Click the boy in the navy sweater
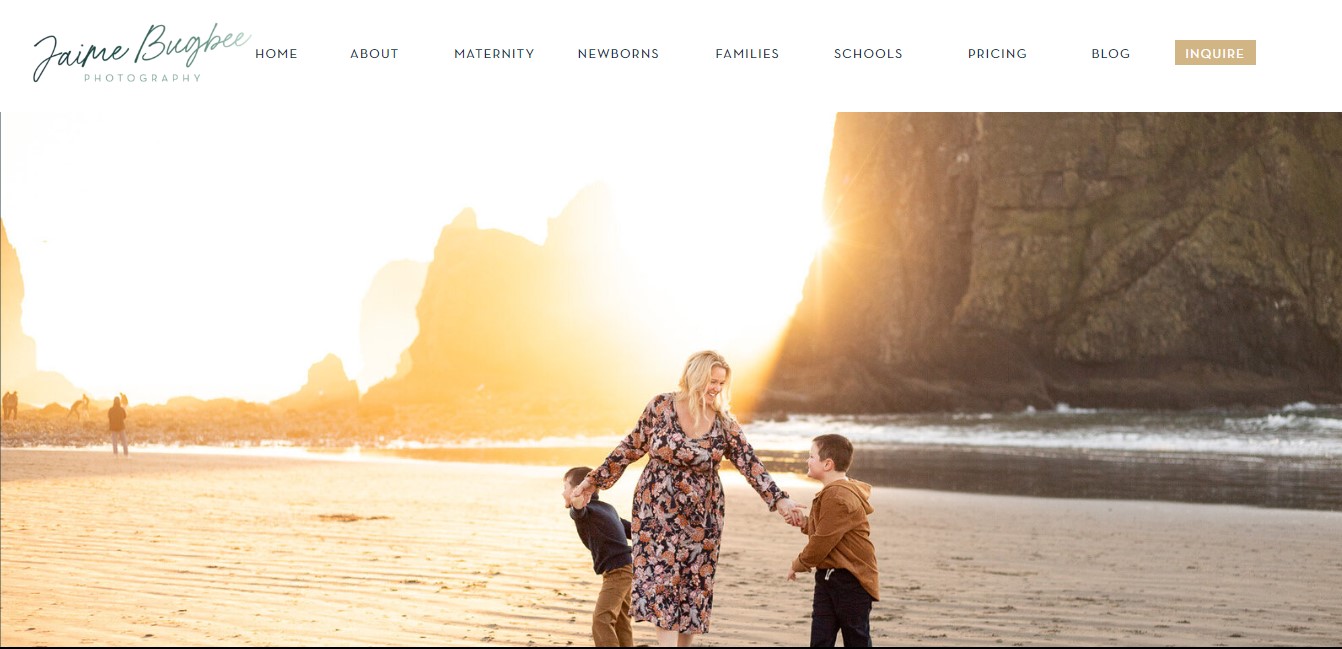The height and width of the screenshot is (649, 1342). tap(600, 555)
